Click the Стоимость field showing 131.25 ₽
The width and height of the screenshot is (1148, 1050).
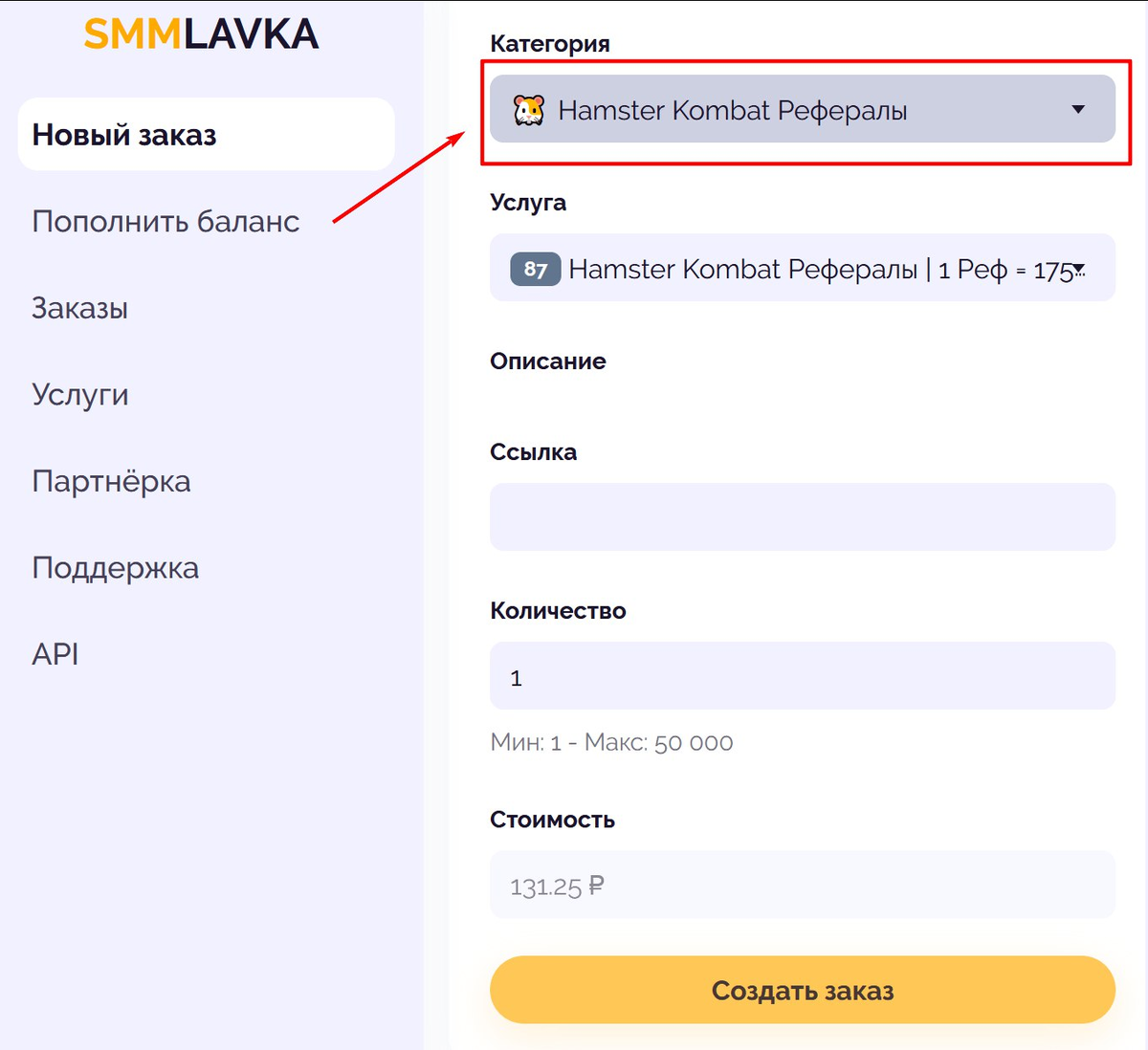(803, 885)
